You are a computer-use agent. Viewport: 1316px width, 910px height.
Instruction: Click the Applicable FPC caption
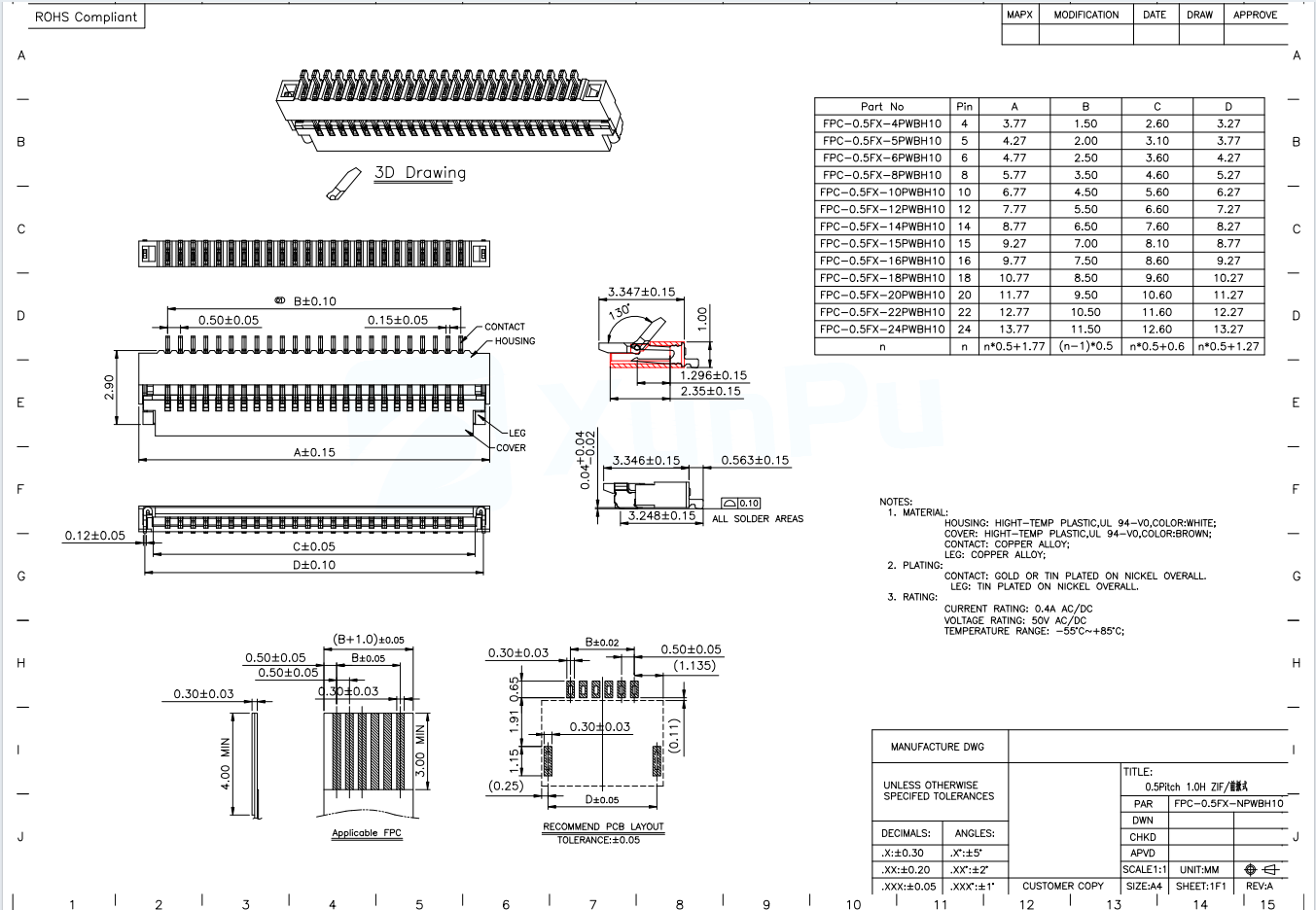pos(367,833)
